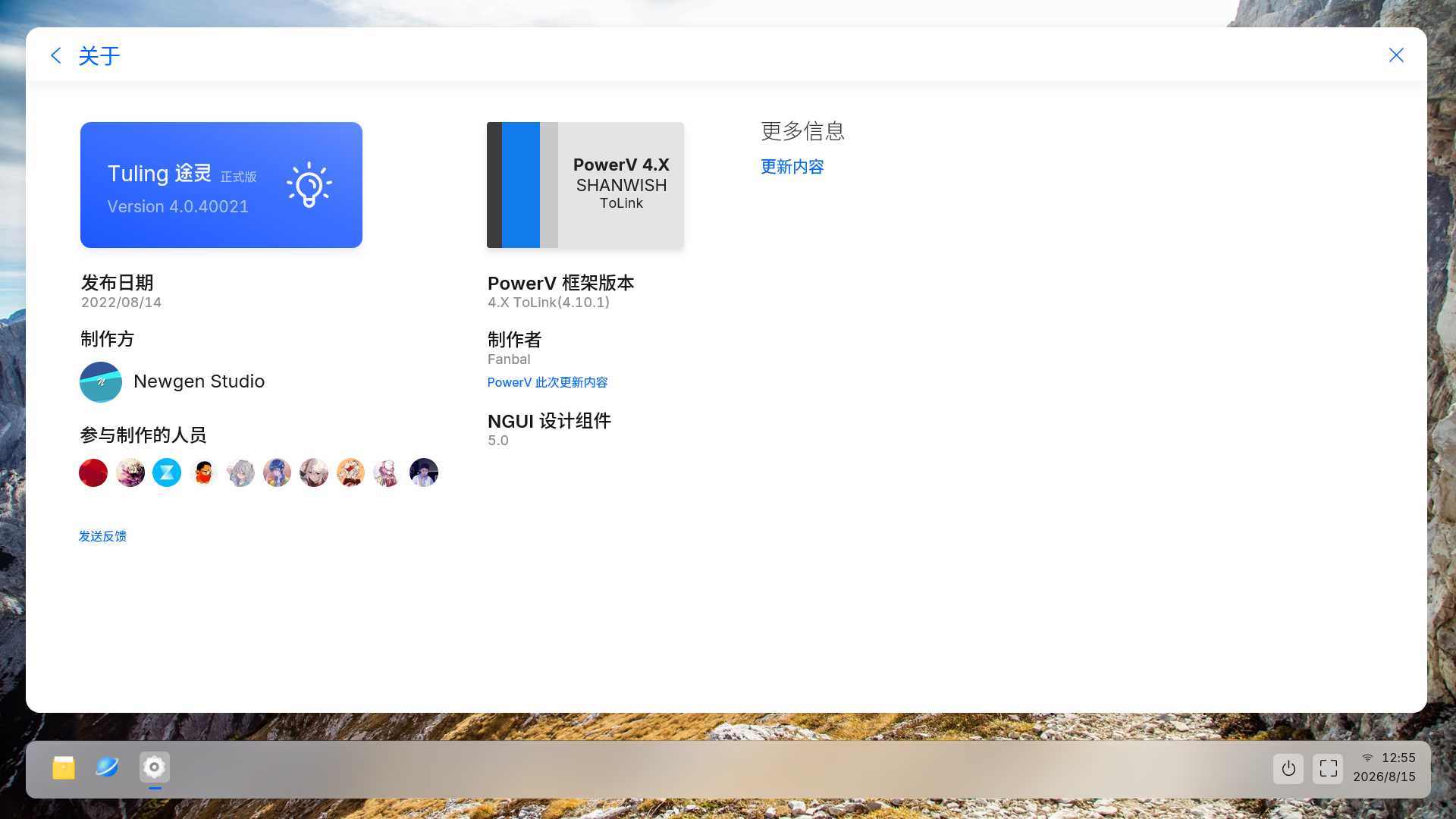Click the release date 2022/08/14
This screenshot has height=819, width=1456.
[121, 303]
